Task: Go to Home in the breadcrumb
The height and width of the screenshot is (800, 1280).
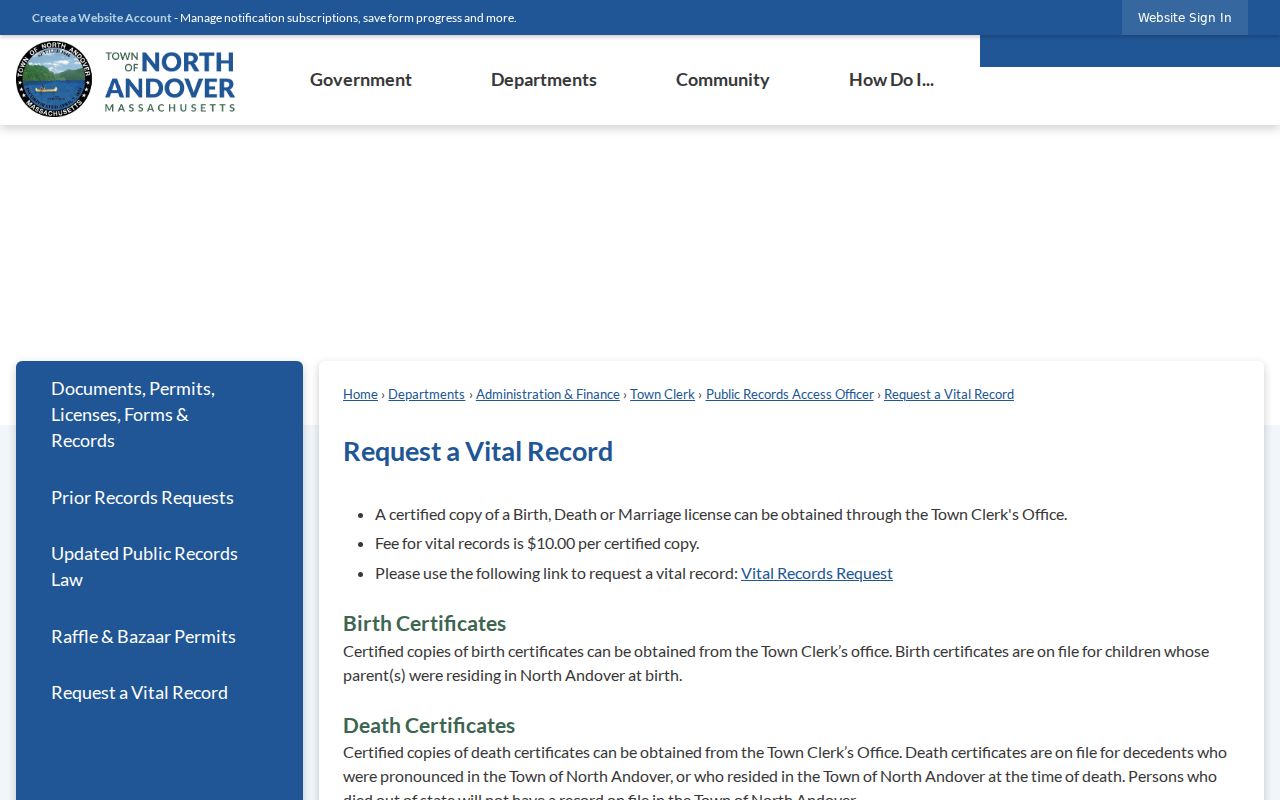Action: pyautogui.click(x=360, y=394)
